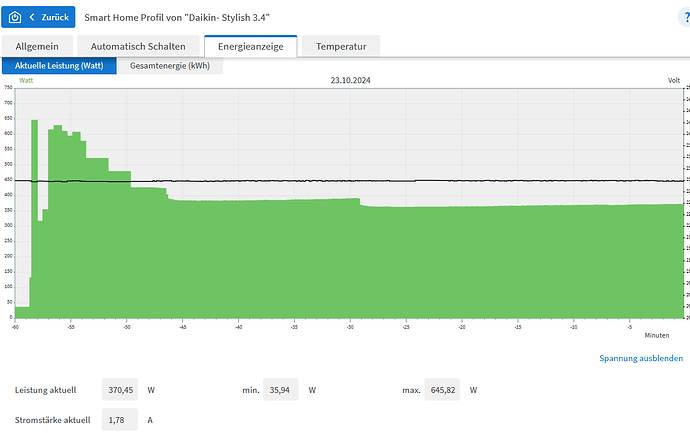690x433 pixels.
Task: Open the Temperatur tab
Action: pyautogui.click(x=341, y=46)
